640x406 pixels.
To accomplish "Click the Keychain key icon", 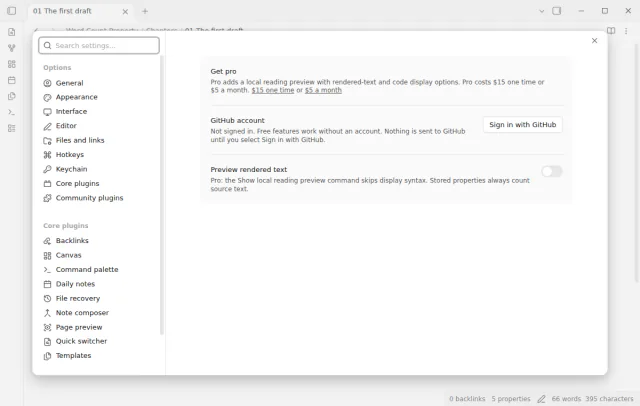I will [x=47, y=169].
